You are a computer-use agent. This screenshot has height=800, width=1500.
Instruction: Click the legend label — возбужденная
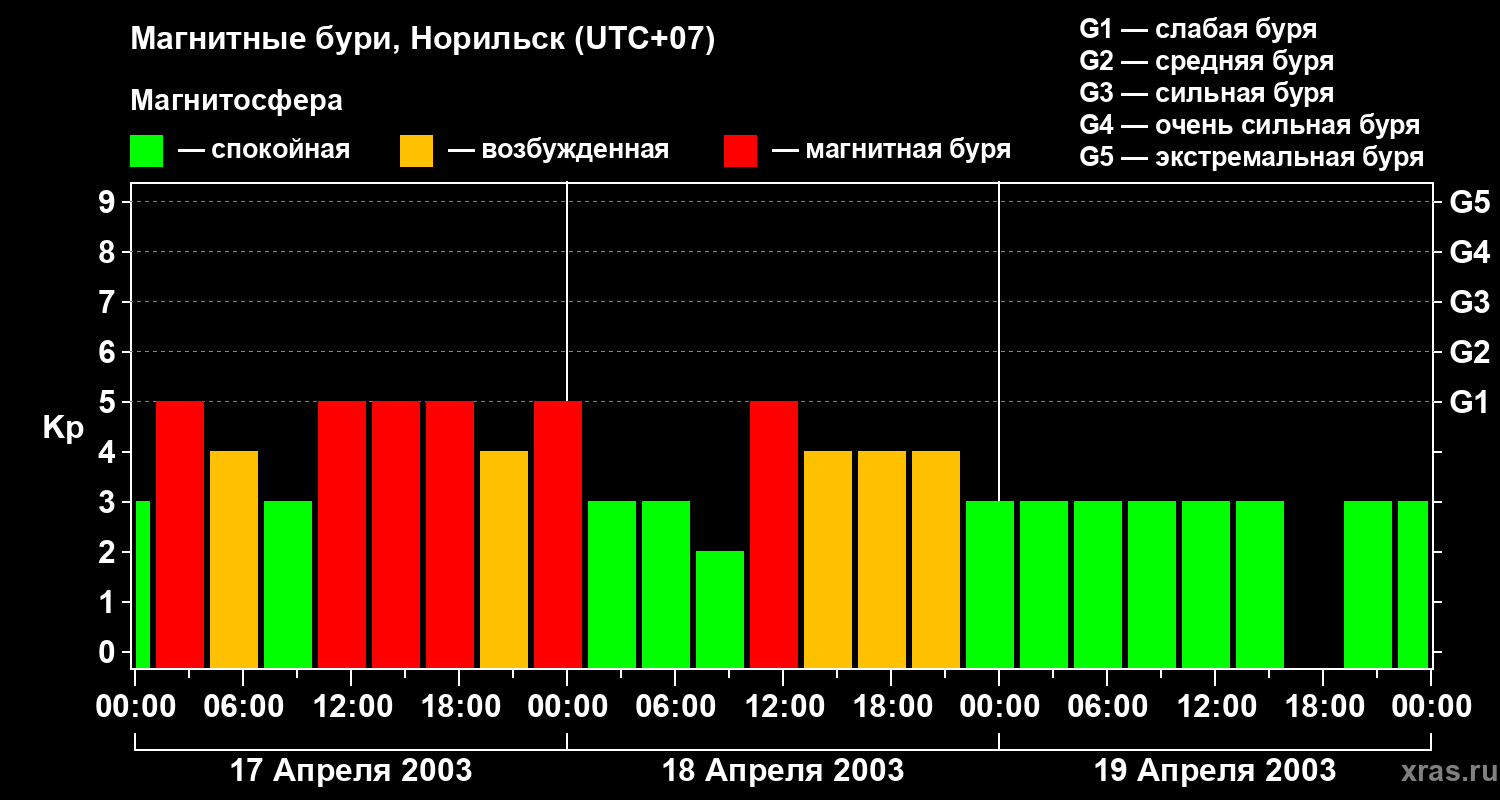point(558,150)
